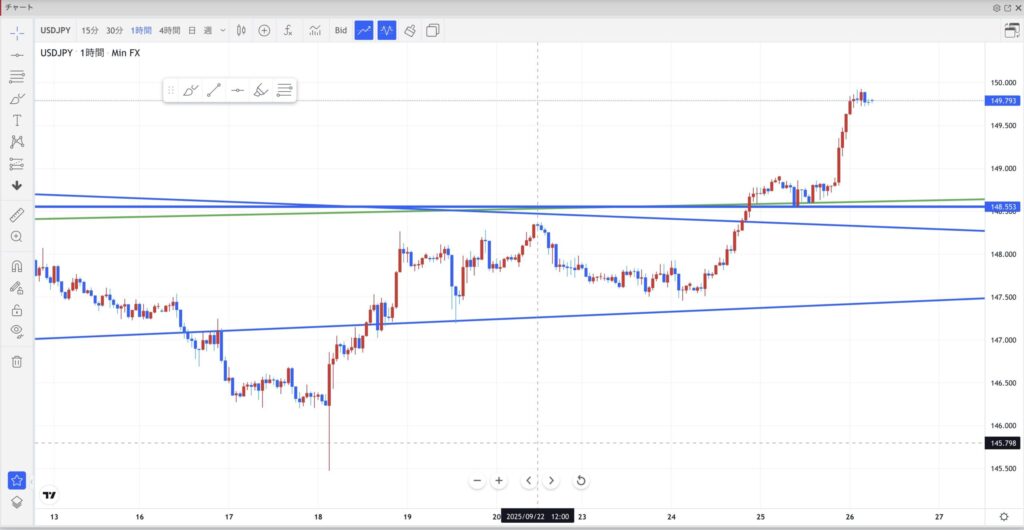Viewport: 1024px width, 530px height.
Task: Open the candlestick chart style selector
Action: (x=241, y=31)
